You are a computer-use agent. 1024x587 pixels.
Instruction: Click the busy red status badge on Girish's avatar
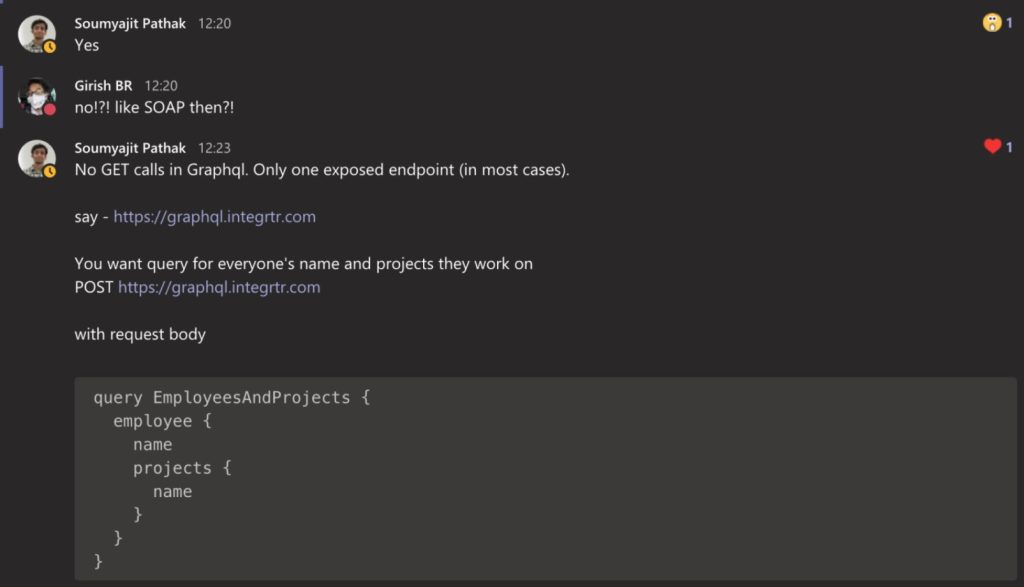[x=50, y=109]
